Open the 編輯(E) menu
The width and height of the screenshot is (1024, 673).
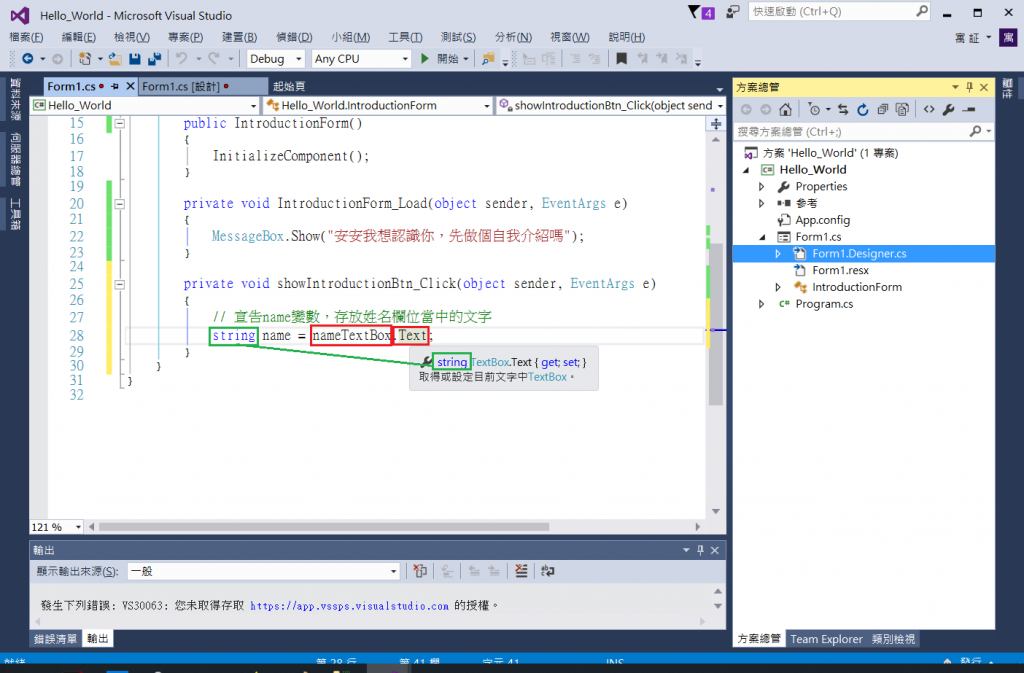[78, 37]
